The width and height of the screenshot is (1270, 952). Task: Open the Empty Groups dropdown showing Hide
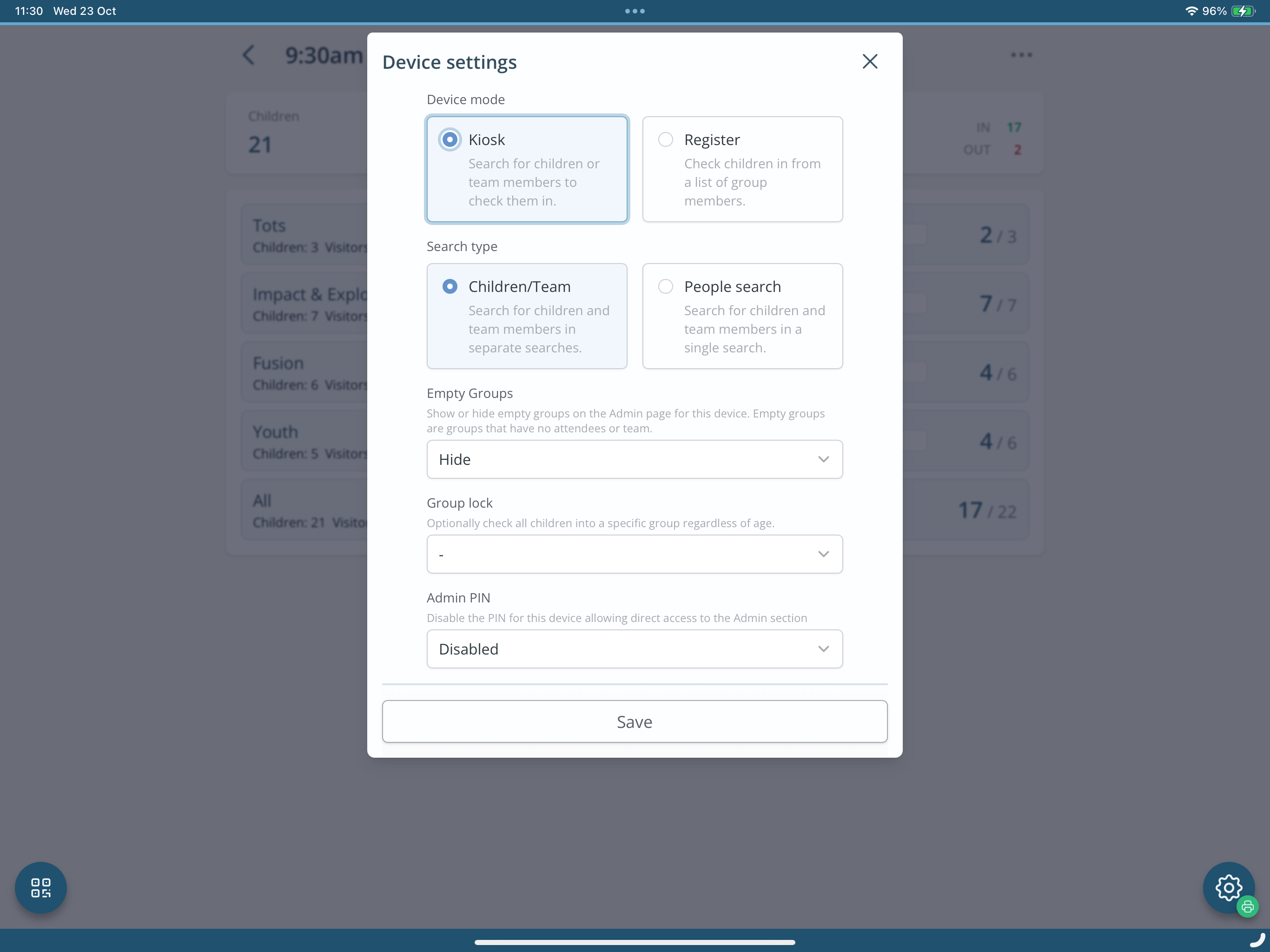635,459
